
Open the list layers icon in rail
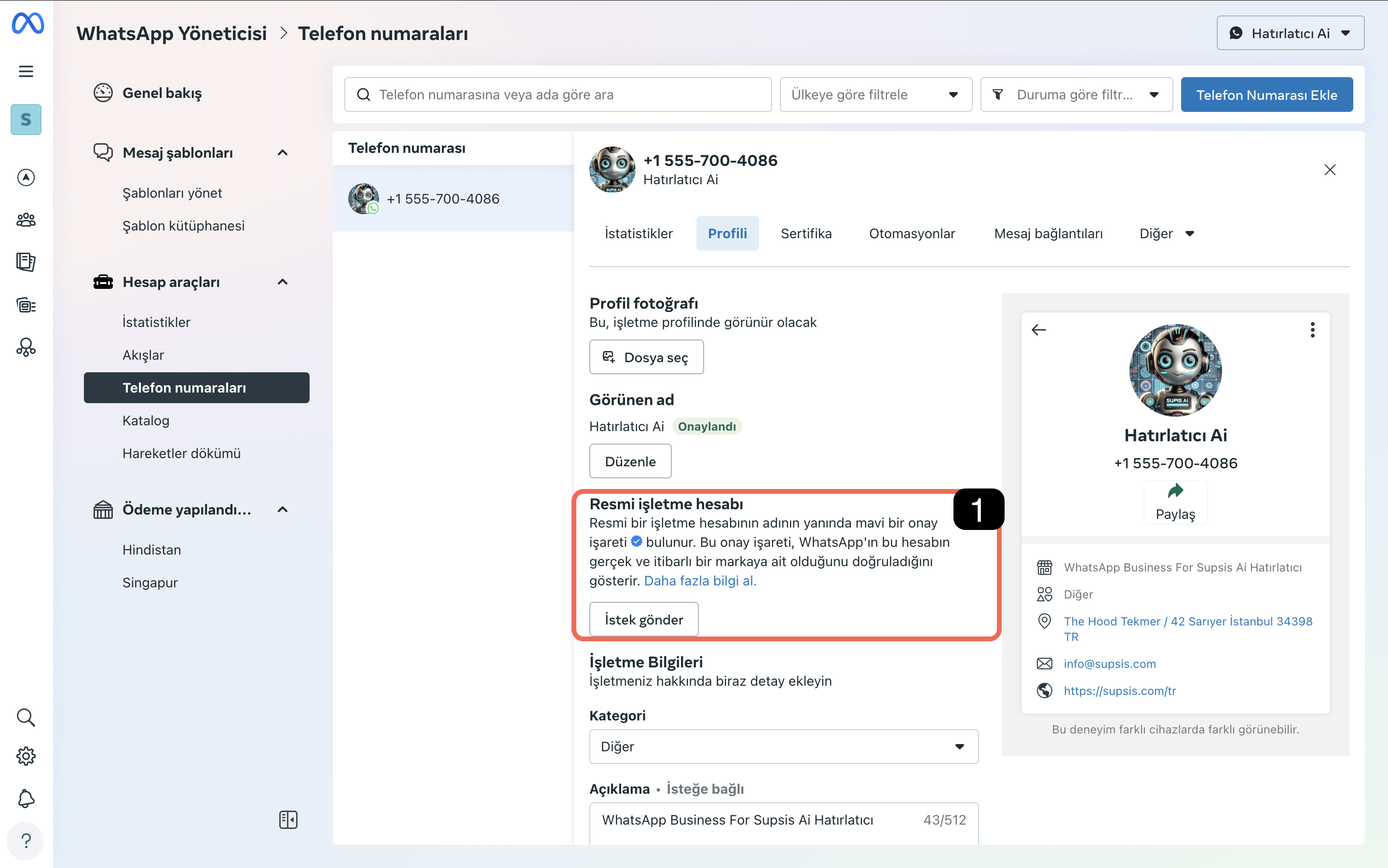[26, 305]
